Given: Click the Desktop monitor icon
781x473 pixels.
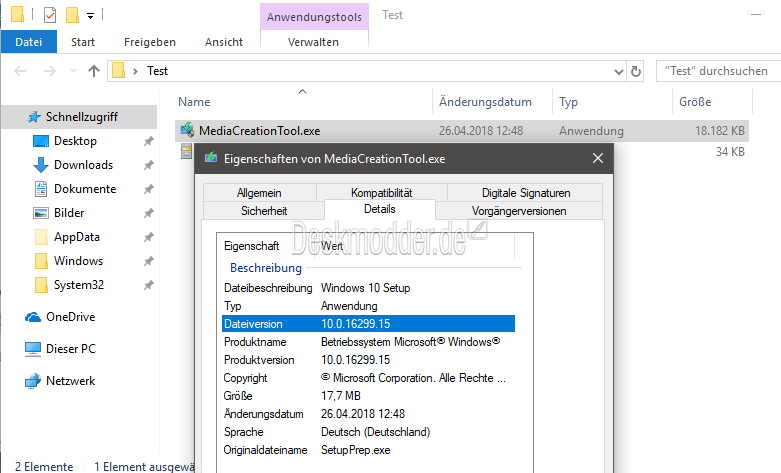Looking at the screenshot, I should click(40, 141).
